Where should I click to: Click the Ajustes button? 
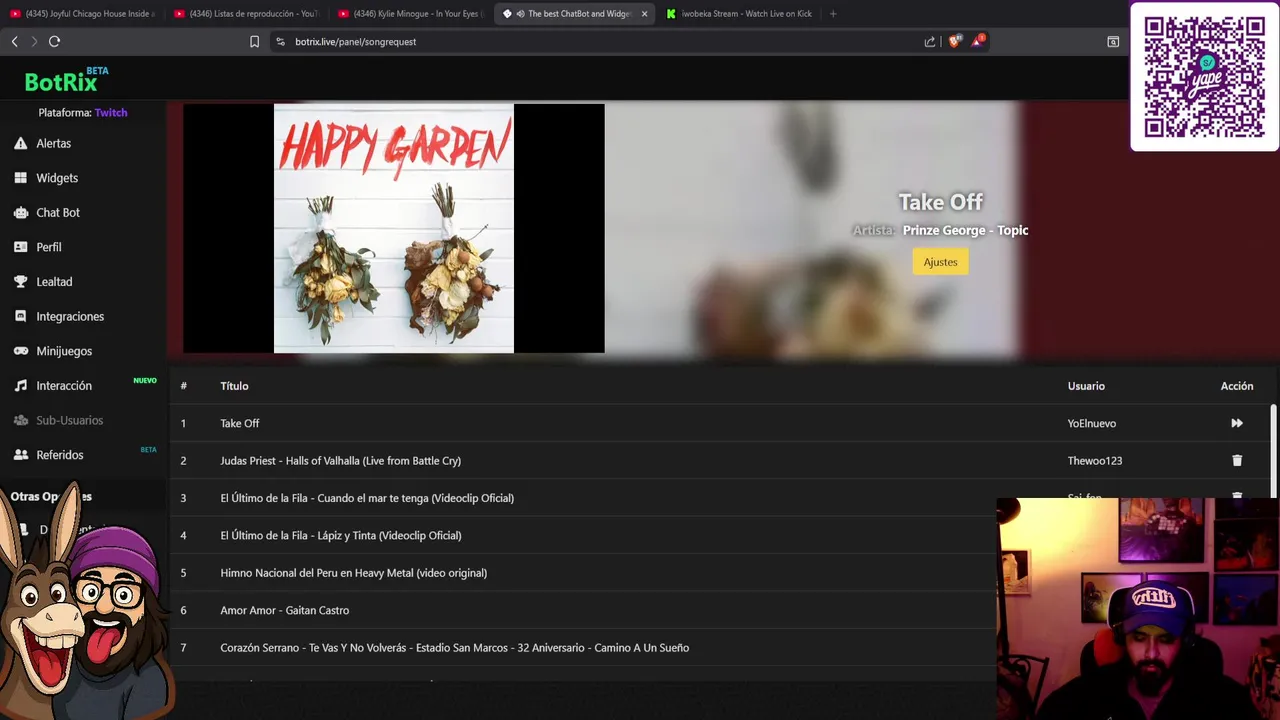tap(940, 262)
